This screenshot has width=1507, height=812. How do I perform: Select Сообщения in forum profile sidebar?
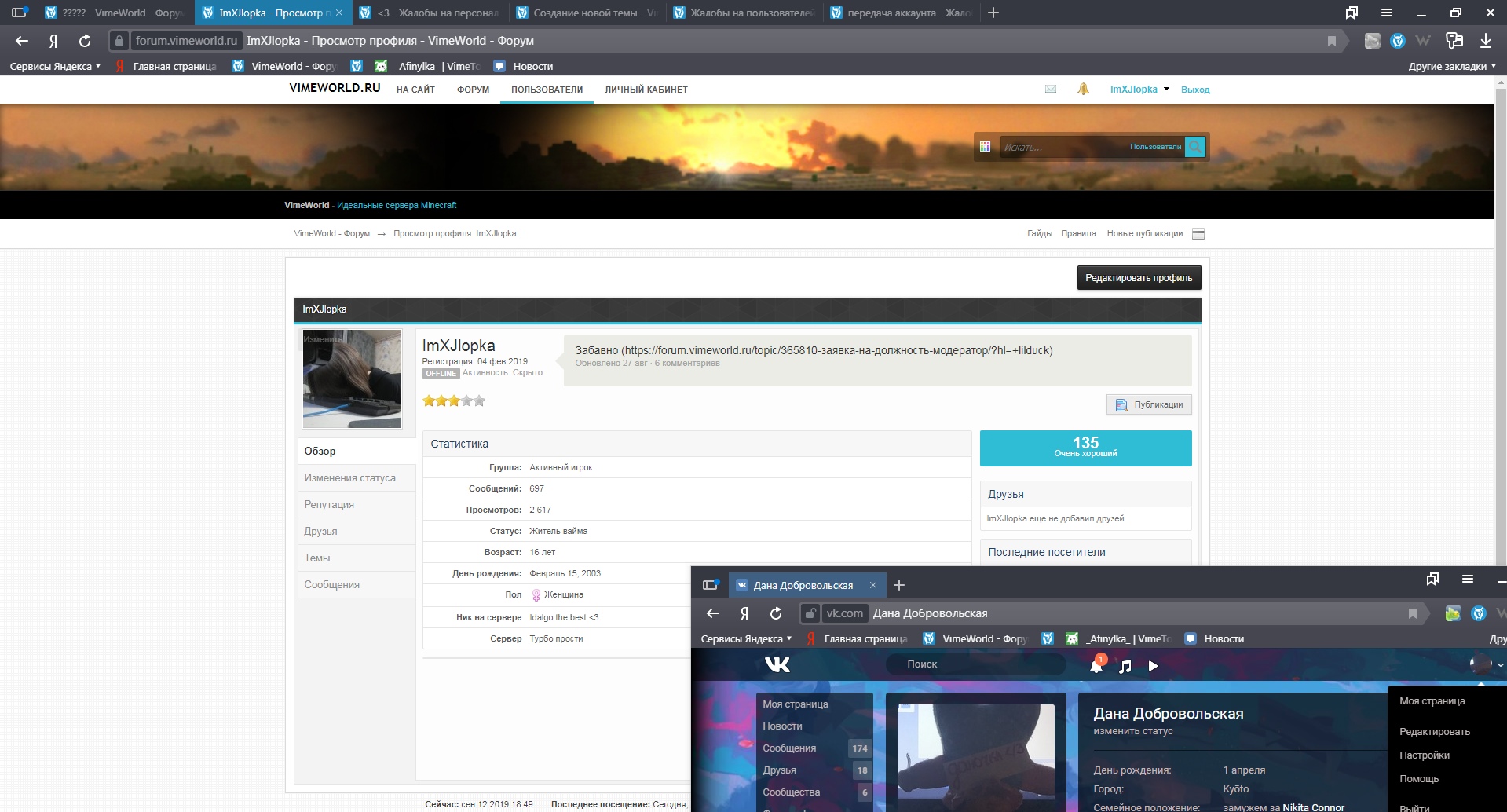(x=357, y=585)
